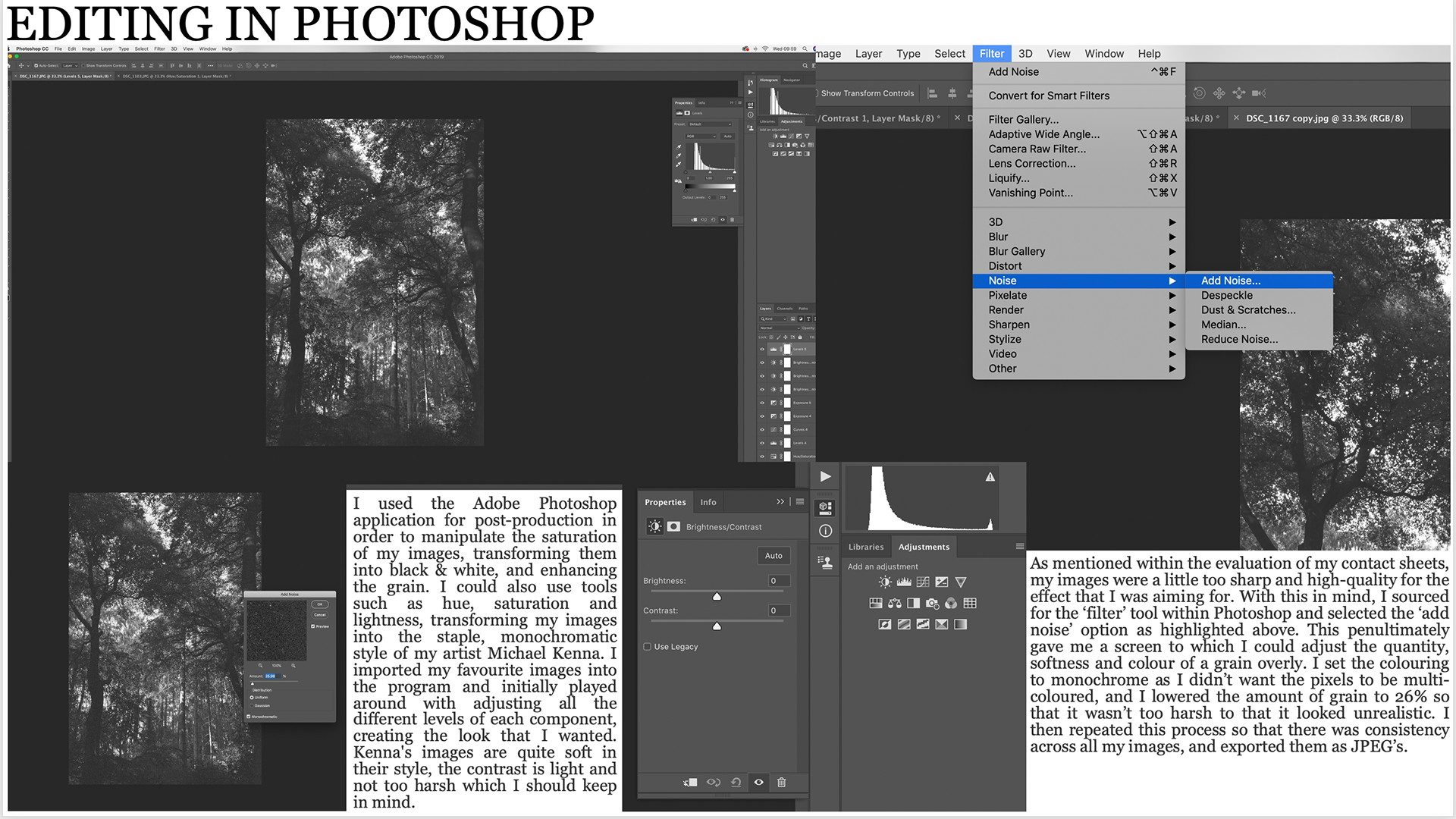Click OK in the Add Noise dialog
Screen dimensions: 1456x819
[x=320, y=604]
